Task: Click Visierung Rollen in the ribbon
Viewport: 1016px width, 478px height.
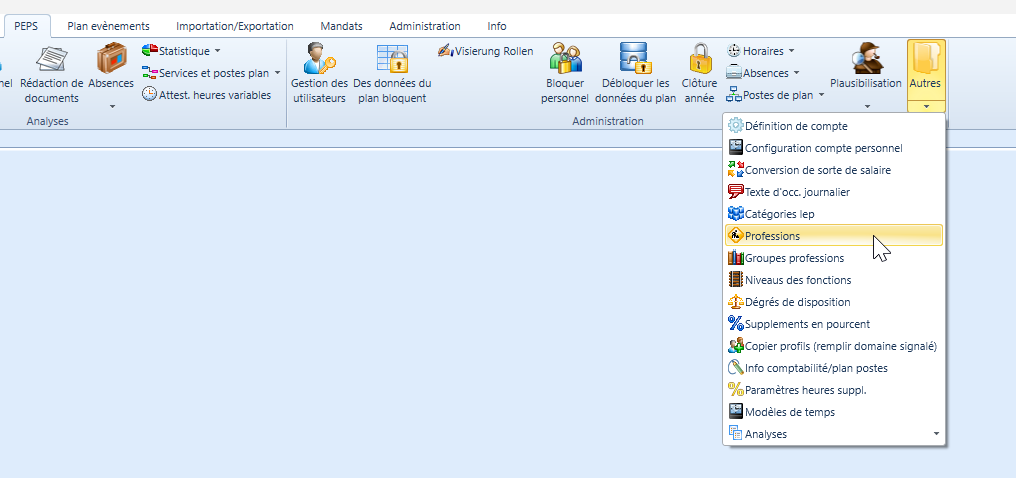Action: (485, 51)
